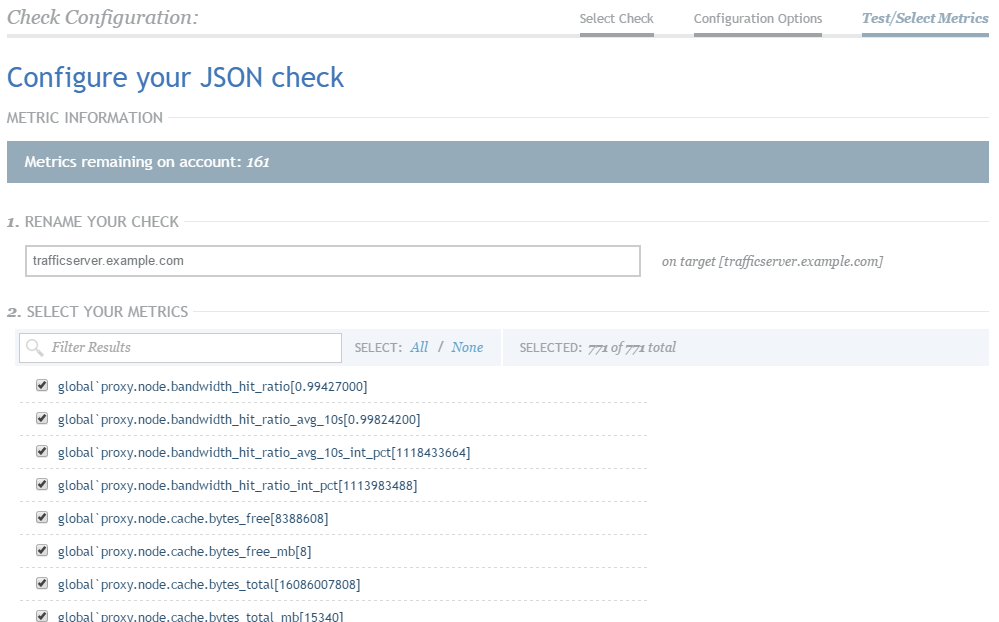Viewport: 999px width, 622px height.
Task: Select All metrics link
Action: click(419, 347)
